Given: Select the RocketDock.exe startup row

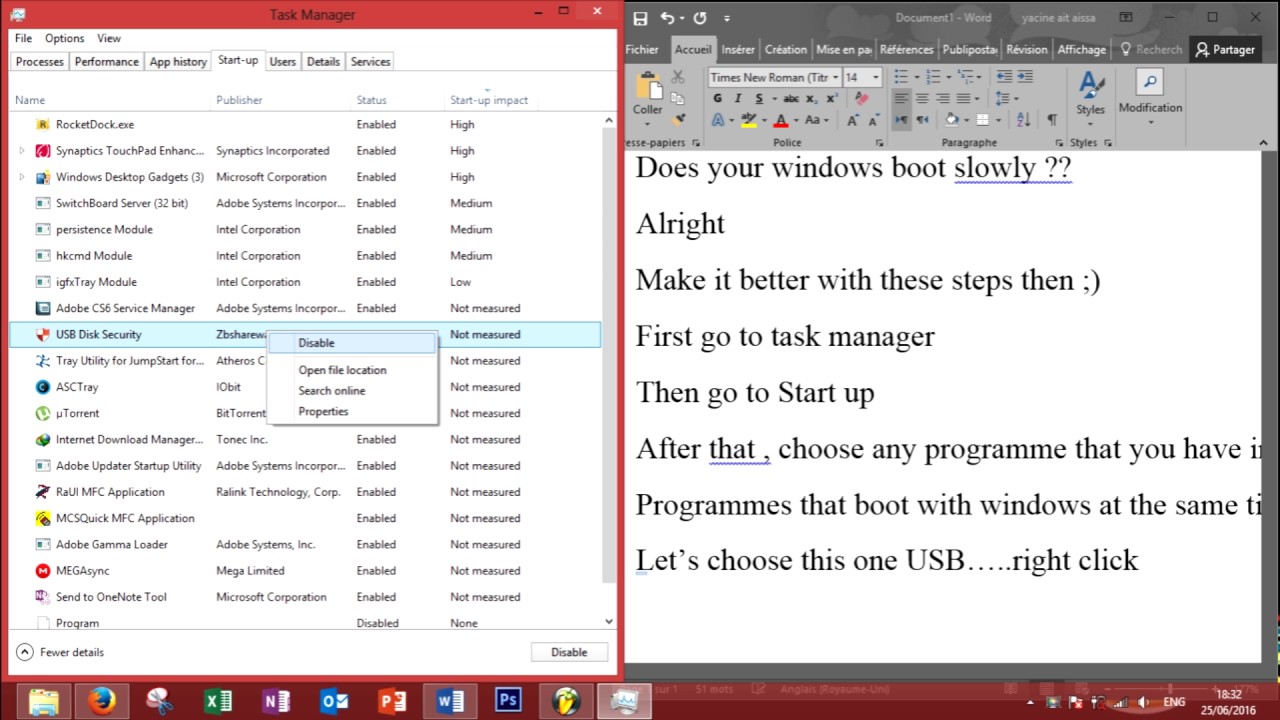Looking at the screenshot, I should [x=305, y=125].
